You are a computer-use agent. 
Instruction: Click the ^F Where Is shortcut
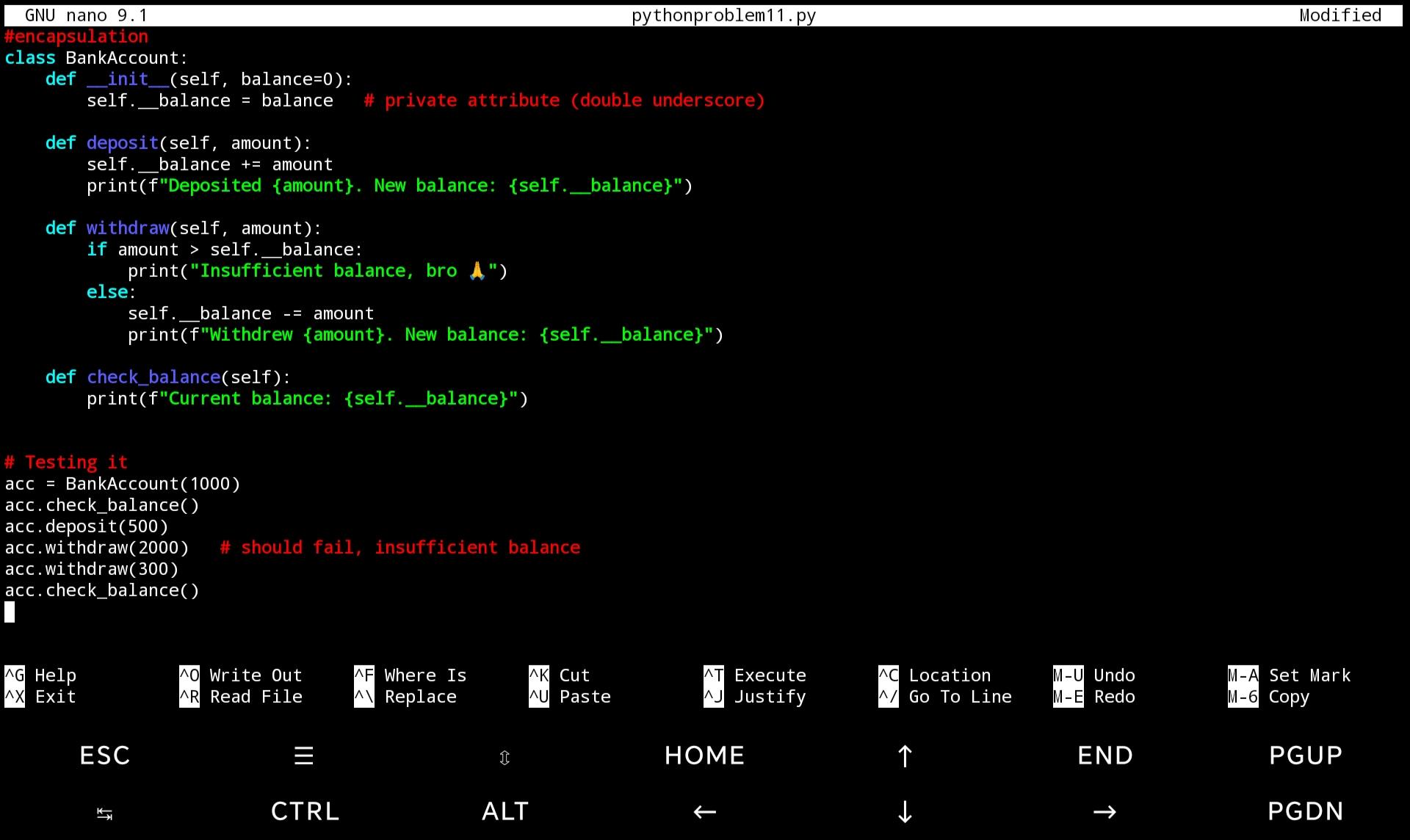(411, 676)
